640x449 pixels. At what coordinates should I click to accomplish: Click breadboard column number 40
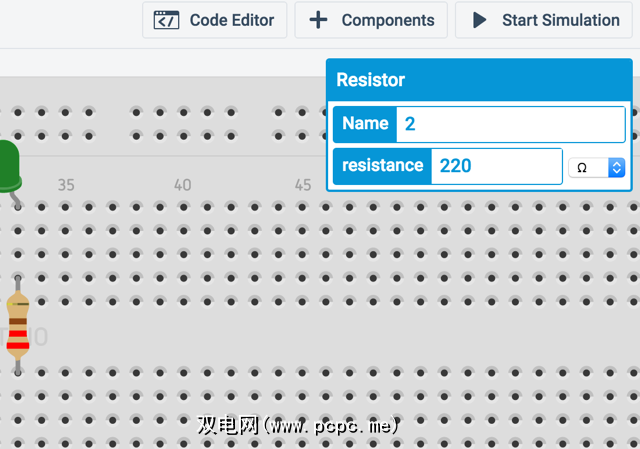coord(182,185)
